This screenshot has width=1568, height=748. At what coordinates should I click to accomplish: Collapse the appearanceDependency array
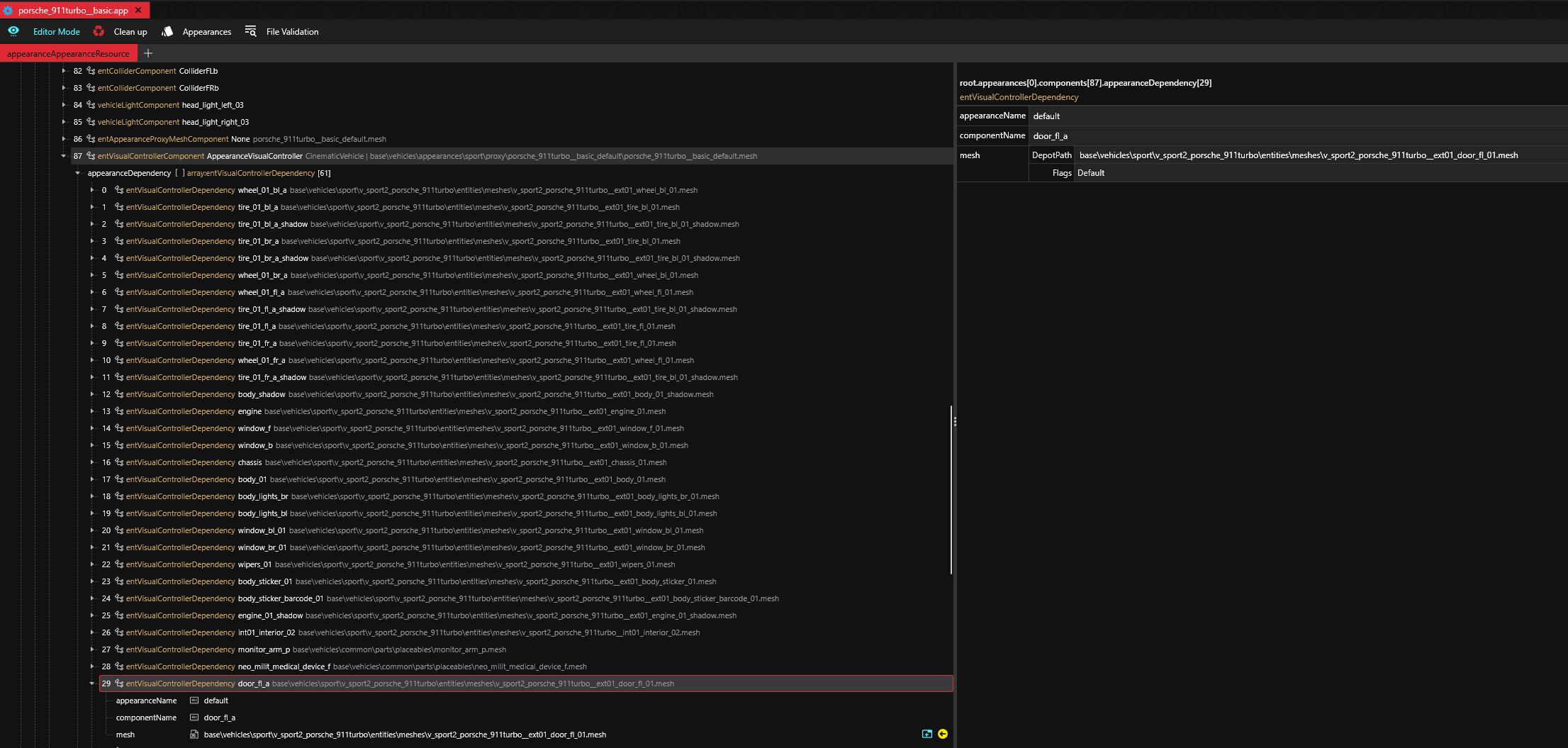click(78, 173)
